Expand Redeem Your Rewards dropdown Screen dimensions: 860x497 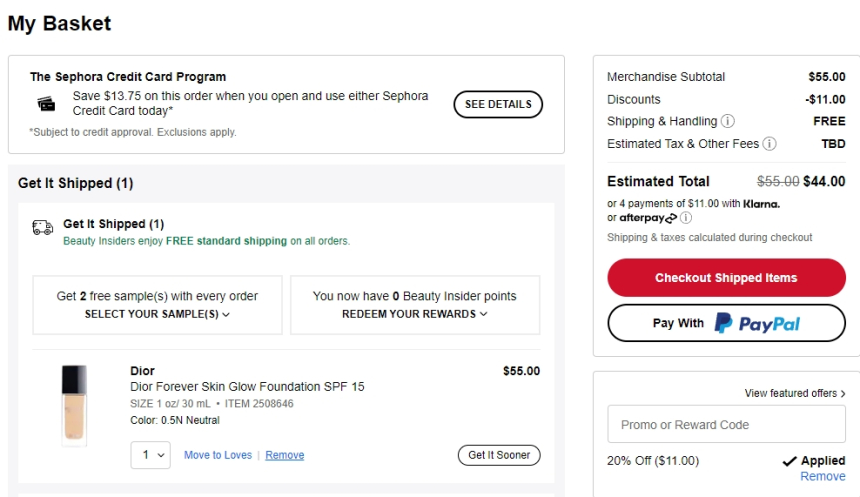click(414, 314)
